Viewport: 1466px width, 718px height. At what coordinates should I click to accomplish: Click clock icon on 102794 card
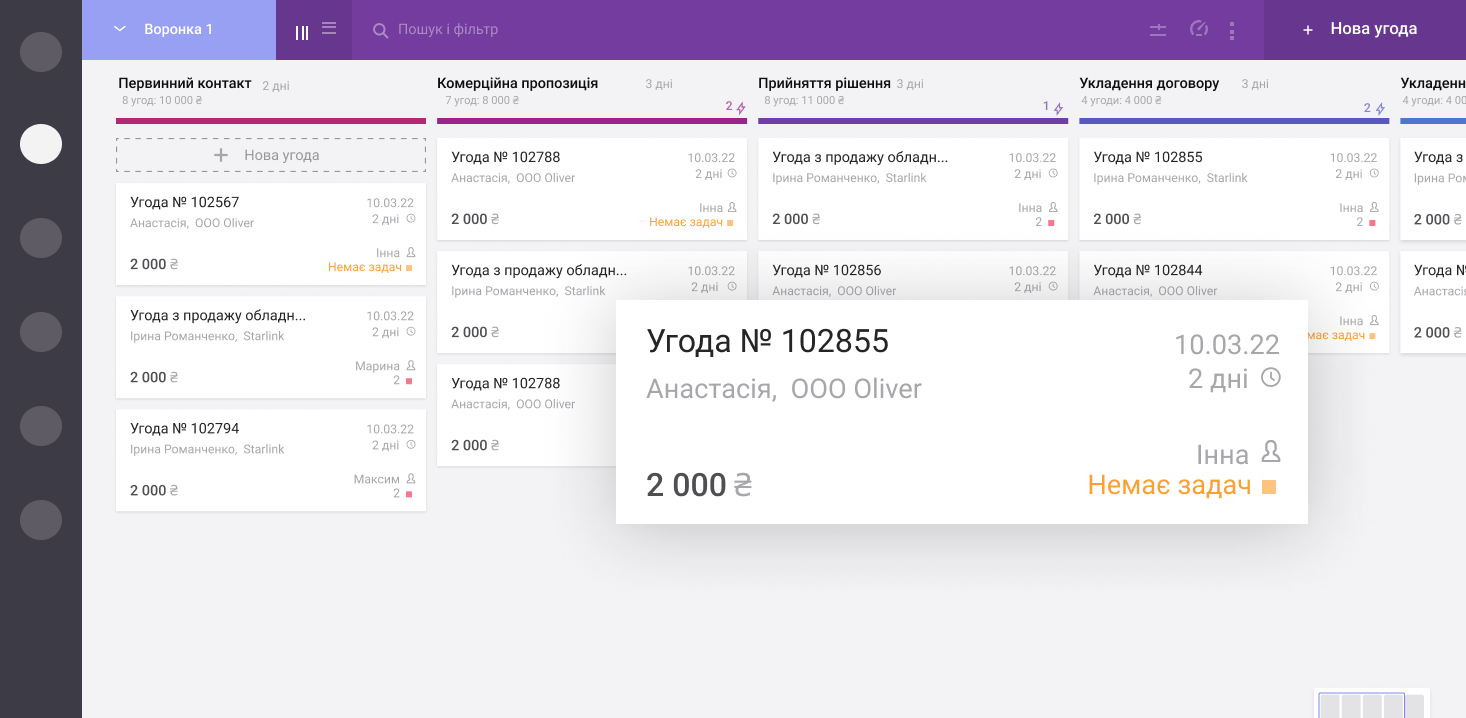pyautogui.click(x=410, y=445)
